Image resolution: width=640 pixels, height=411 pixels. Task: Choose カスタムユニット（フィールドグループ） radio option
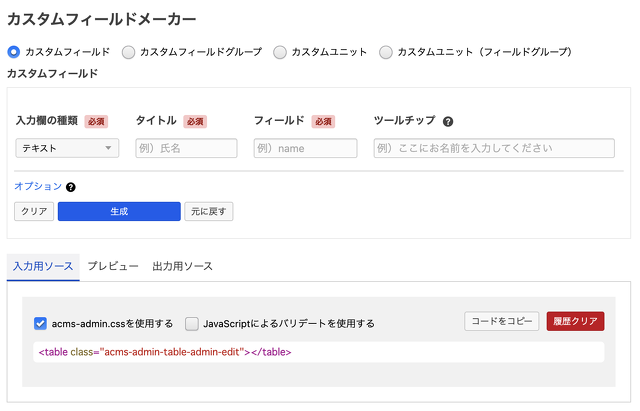tap(386, 51)
